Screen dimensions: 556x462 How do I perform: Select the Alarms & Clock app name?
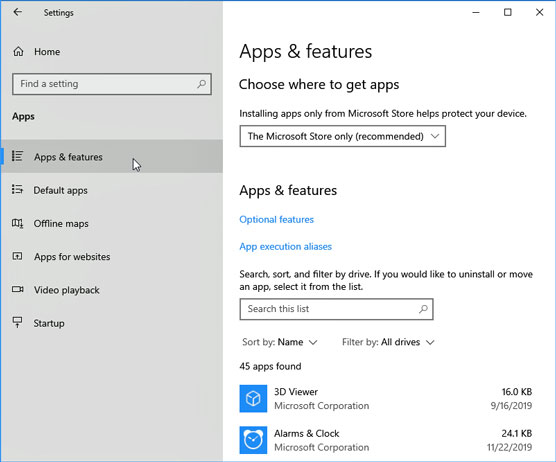(x=306, y=433)
